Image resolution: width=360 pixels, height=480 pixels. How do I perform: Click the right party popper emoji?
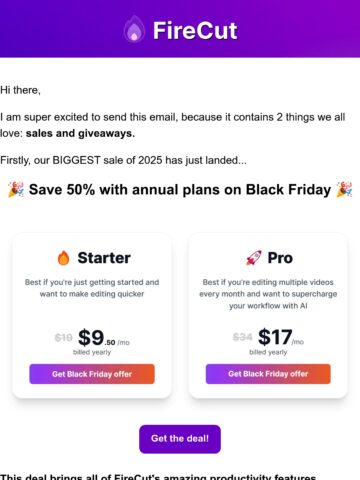(344, 190)
